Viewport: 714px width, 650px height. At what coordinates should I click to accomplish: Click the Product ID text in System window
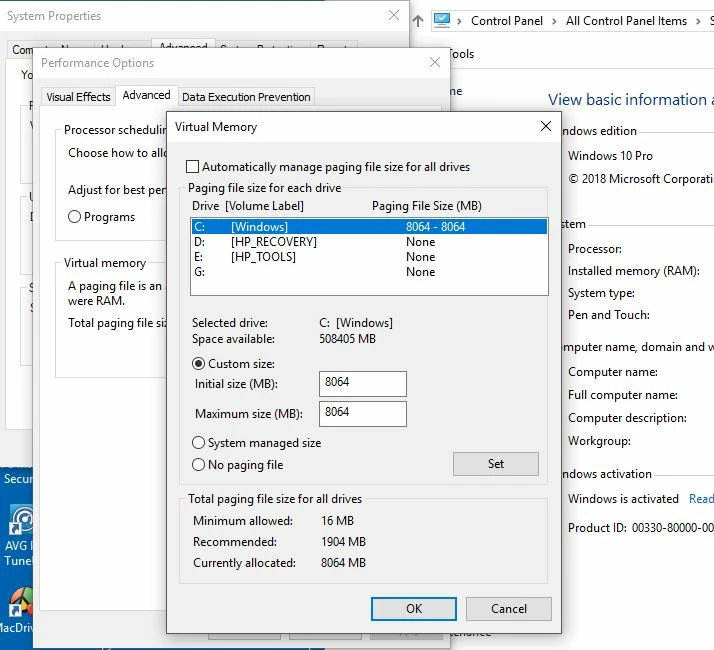click(x=641, y=527)
